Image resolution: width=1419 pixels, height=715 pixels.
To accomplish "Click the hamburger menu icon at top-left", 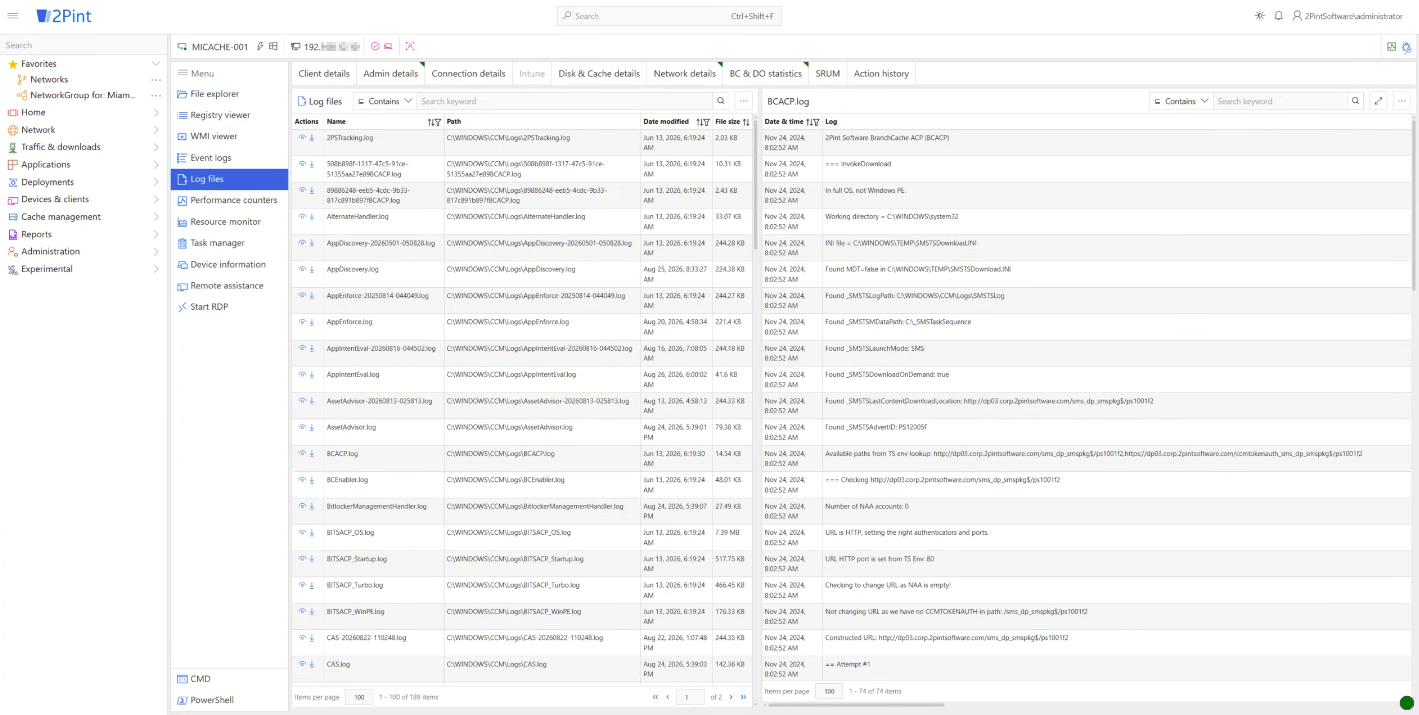I will 11,16.
